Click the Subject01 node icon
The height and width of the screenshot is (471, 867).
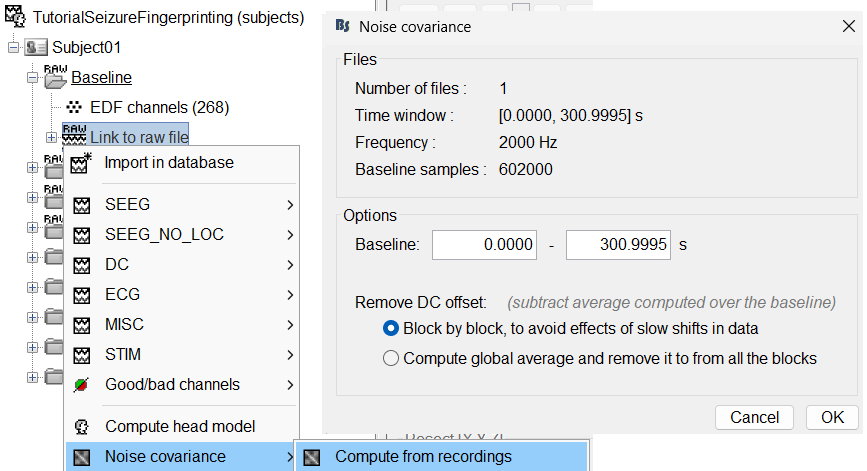tap(37, 48)
